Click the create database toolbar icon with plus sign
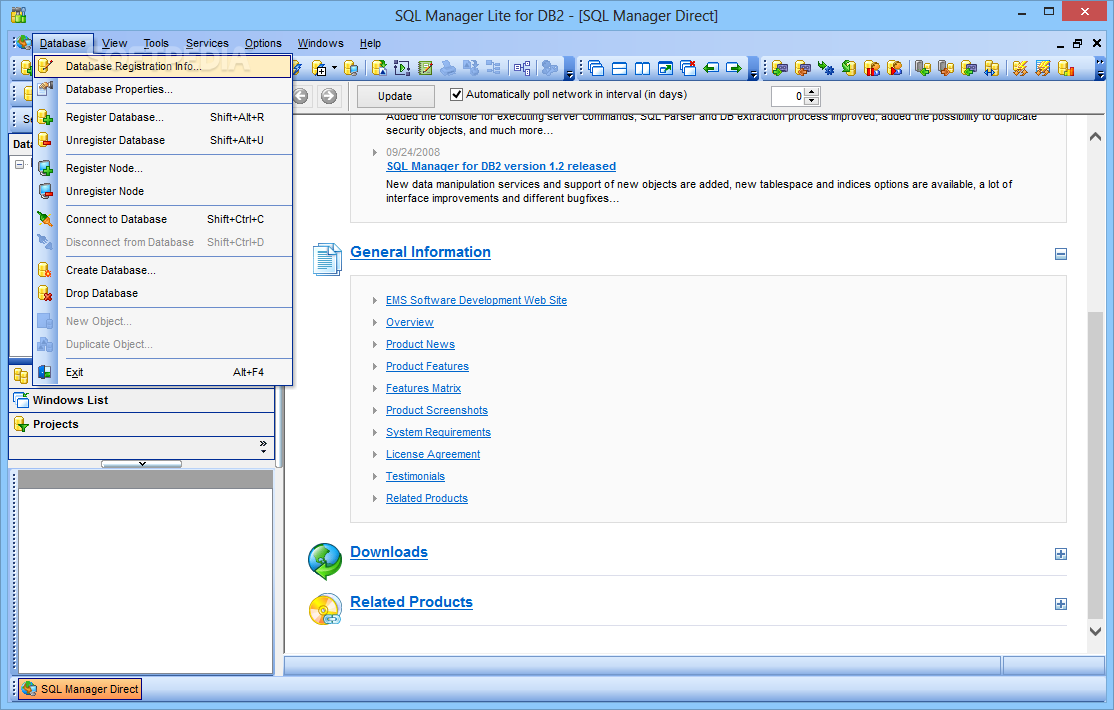 [320, 68]
